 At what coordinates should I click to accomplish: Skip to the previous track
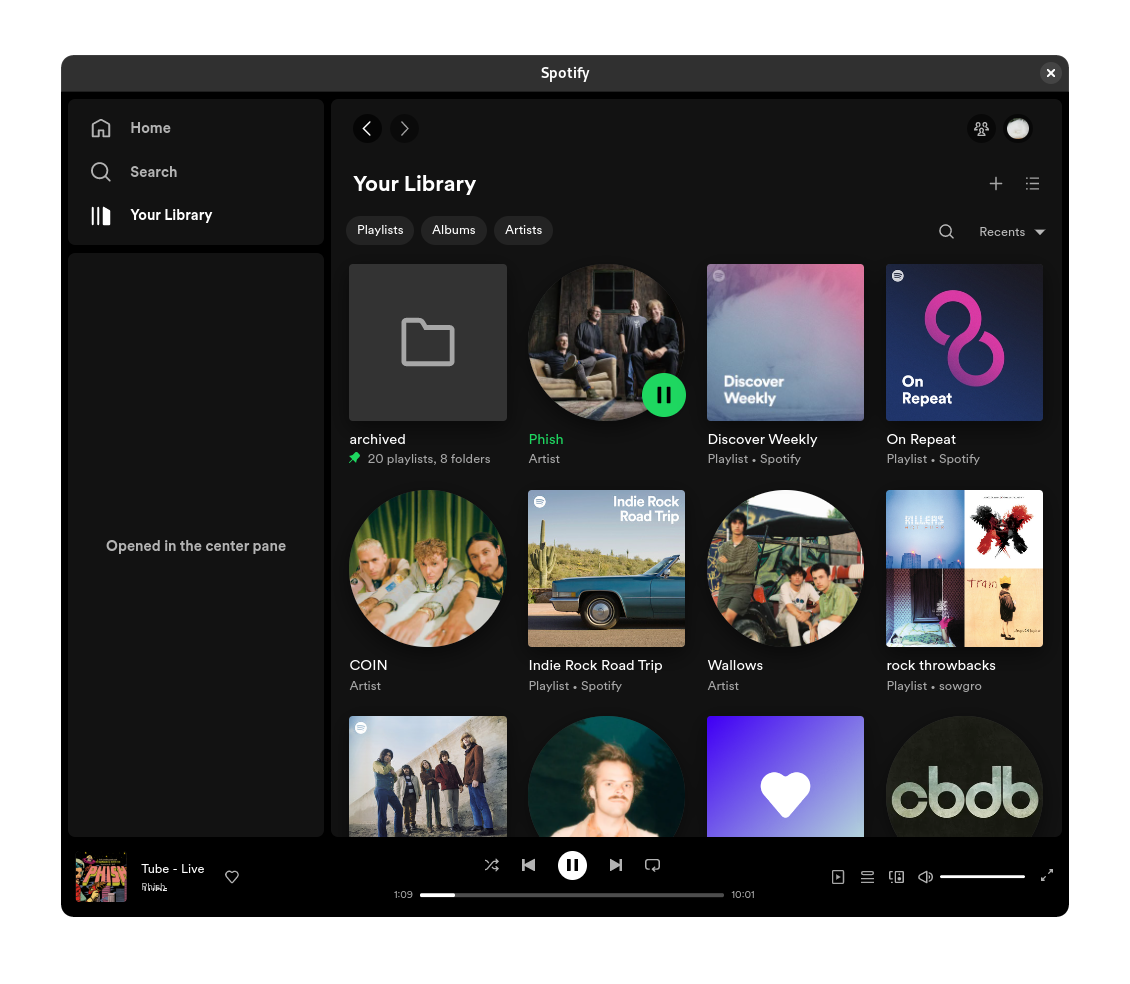click(528, 865)
